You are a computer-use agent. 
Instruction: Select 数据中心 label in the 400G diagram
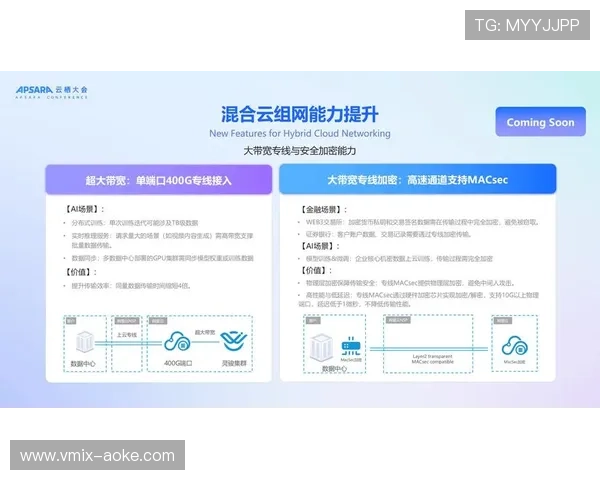[x=83, y=364]
